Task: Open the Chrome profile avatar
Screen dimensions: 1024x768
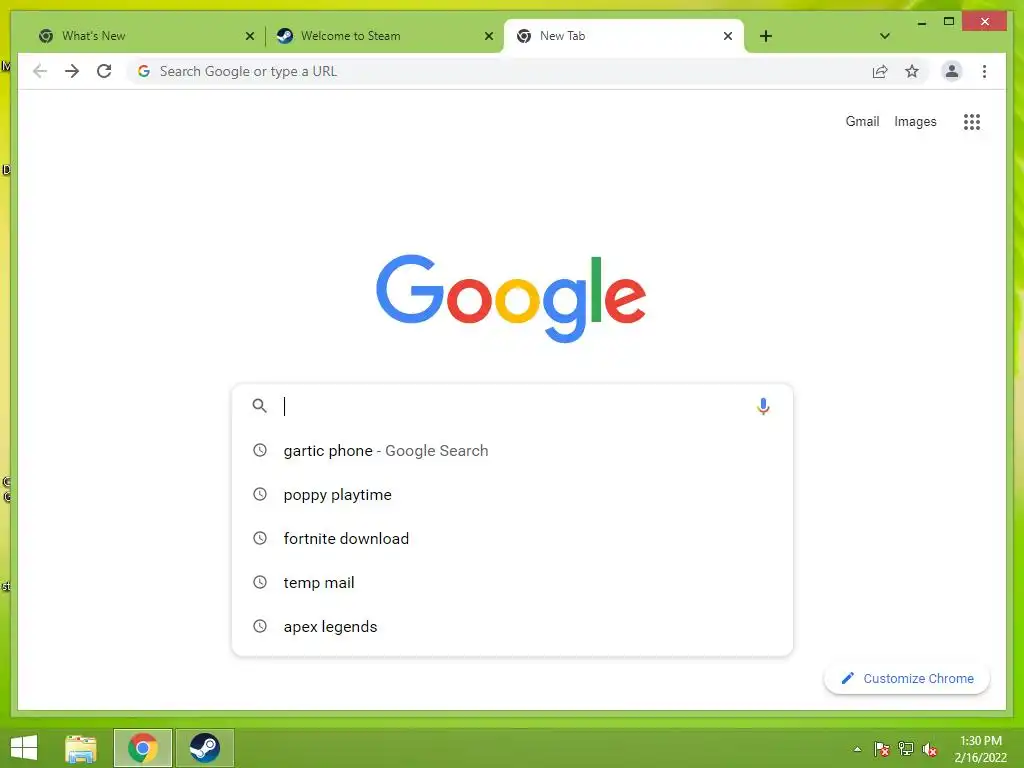Action: [952, 71]
